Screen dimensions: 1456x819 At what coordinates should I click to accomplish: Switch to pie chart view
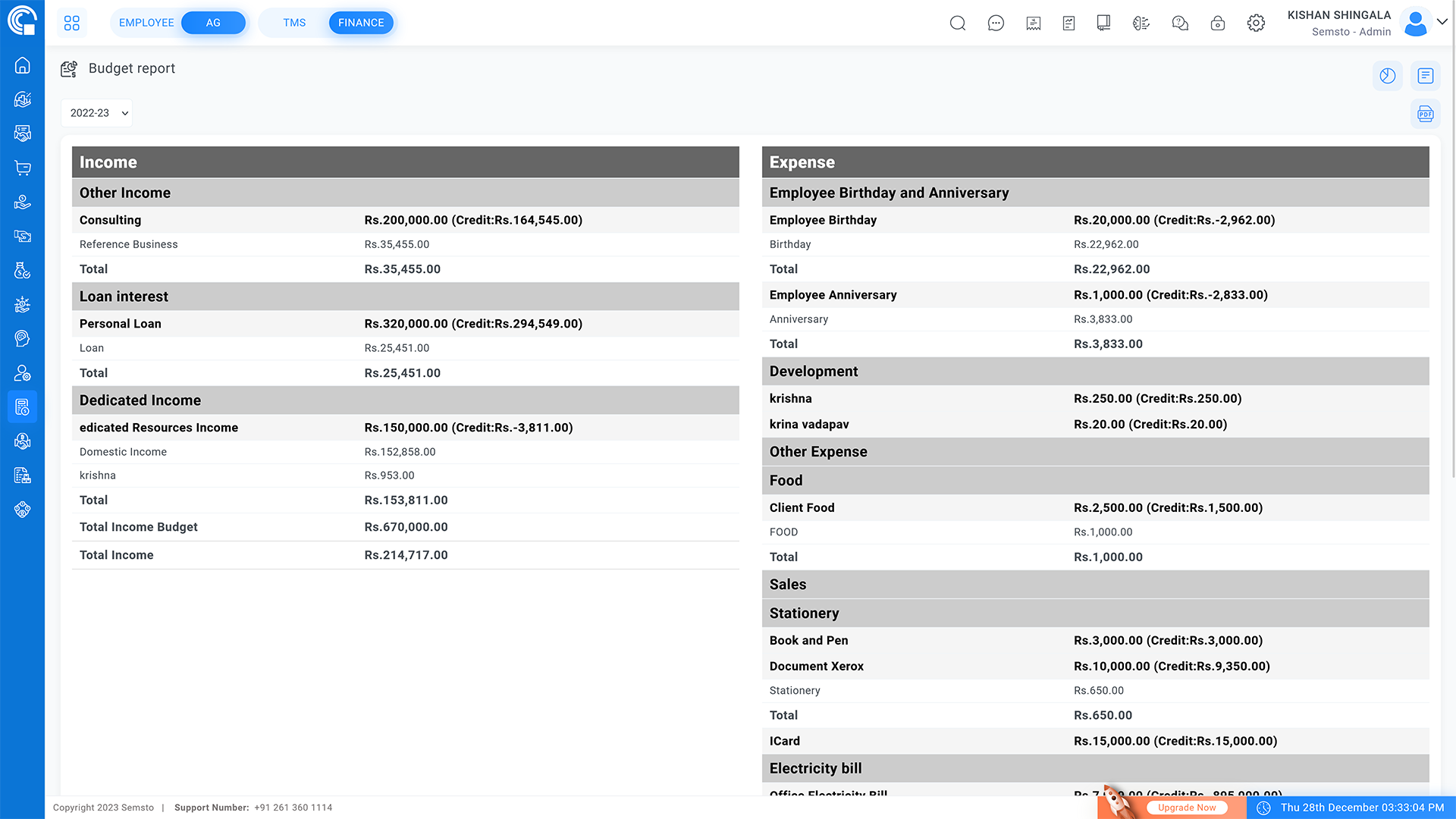click(x=1388, y=76)
